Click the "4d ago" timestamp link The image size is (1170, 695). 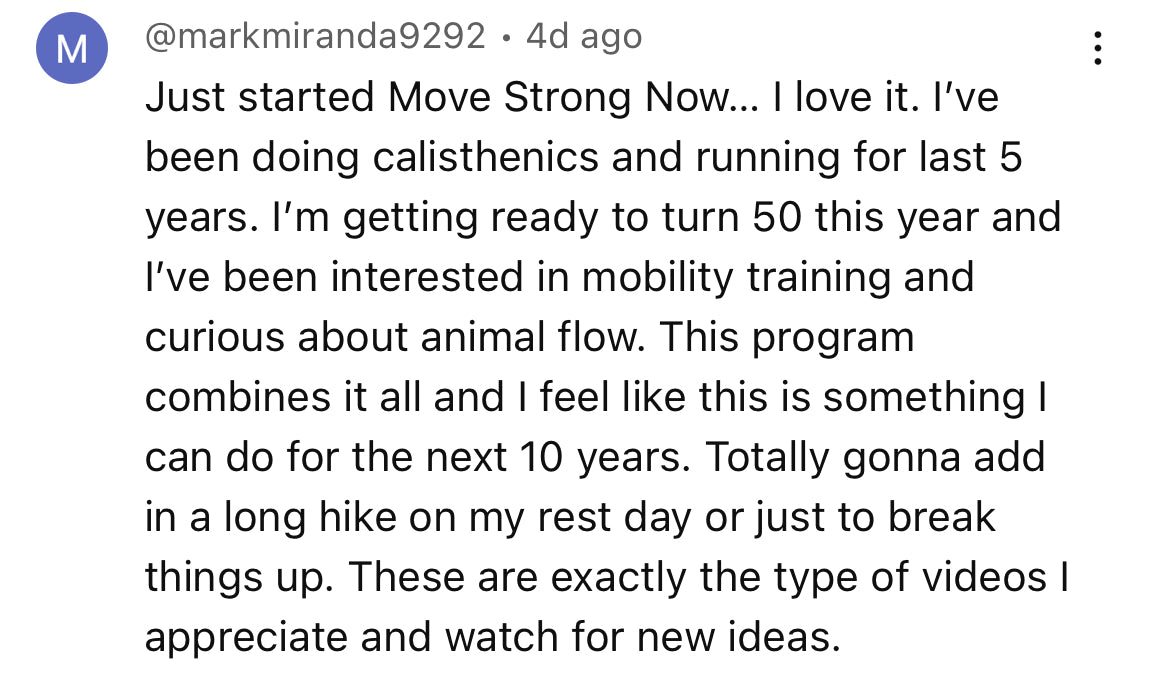[584, 38]
